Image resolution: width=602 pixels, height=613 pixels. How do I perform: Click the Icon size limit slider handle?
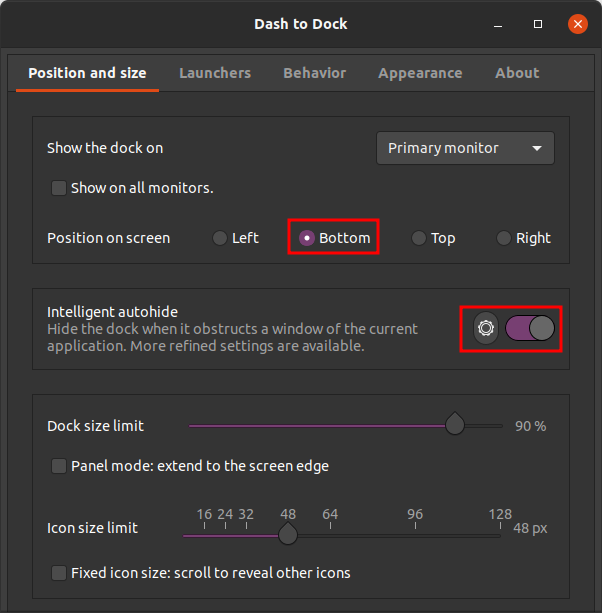point(288,534)
